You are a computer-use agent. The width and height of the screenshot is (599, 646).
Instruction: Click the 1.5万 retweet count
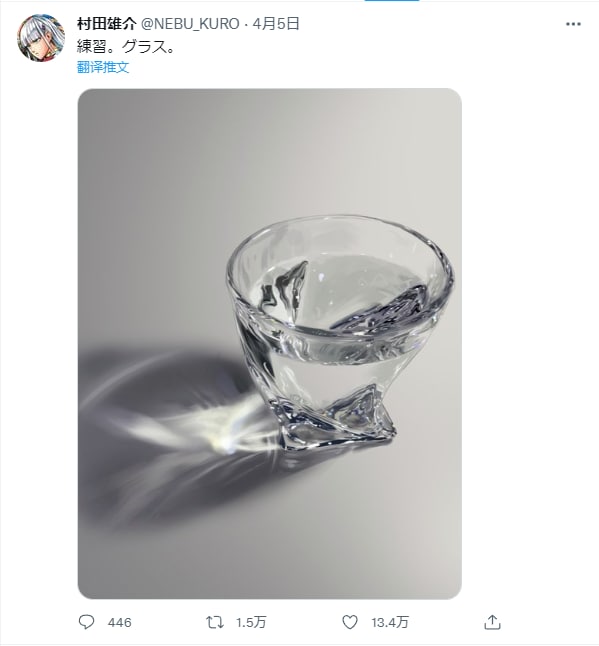(x=251, y=622)
